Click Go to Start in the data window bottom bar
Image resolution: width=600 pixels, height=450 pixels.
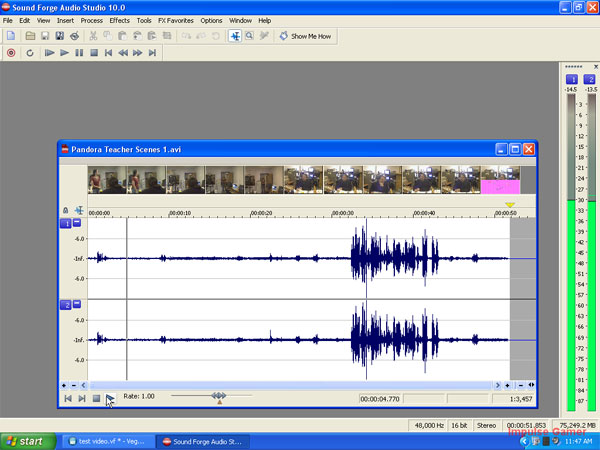[x=68, y=398]
